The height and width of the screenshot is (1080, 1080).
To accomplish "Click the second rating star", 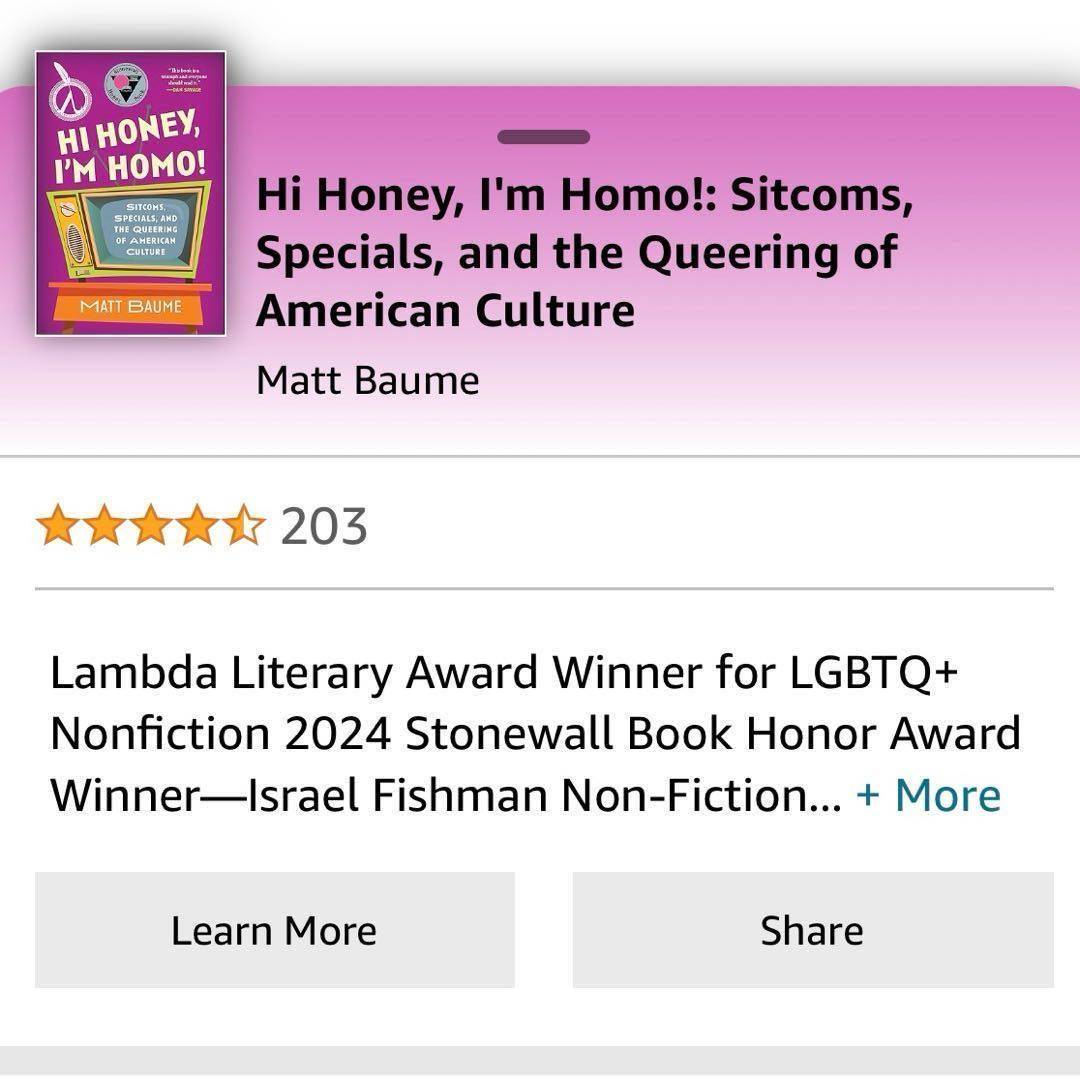I will (x=104, y=526).
